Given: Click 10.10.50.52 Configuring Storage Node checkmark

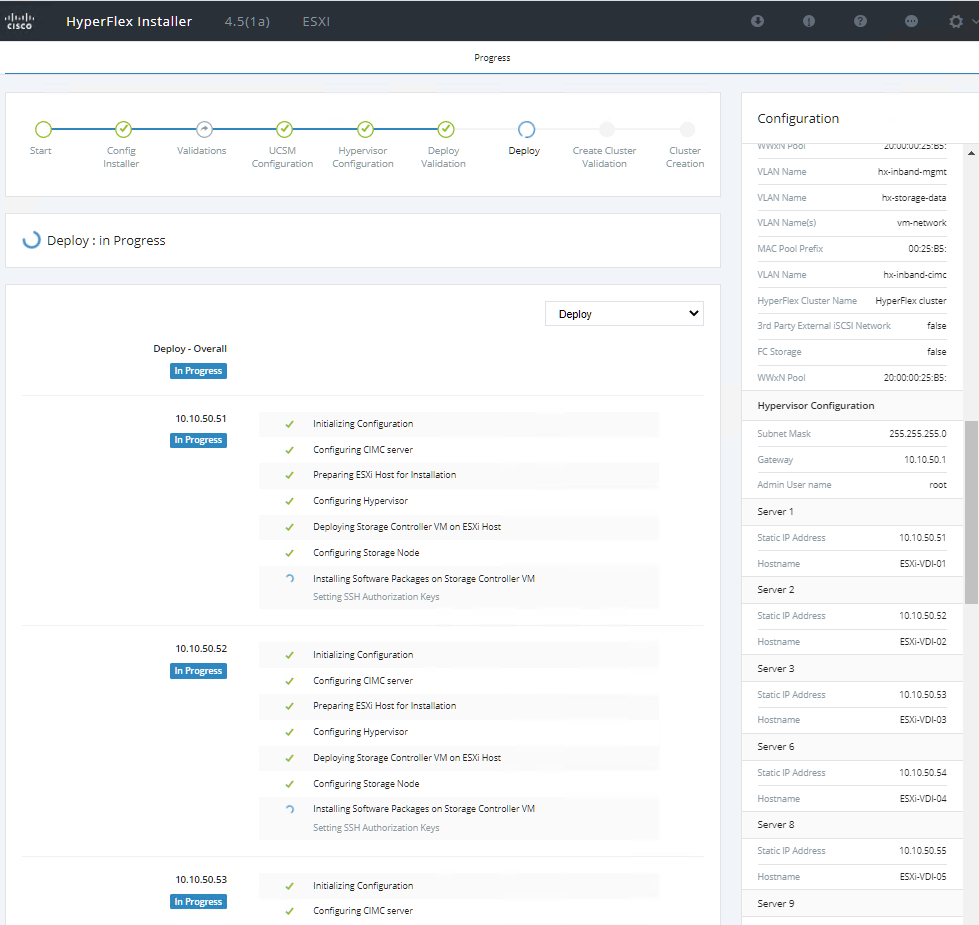Looking at the screenshot, I should coord(290,784).
